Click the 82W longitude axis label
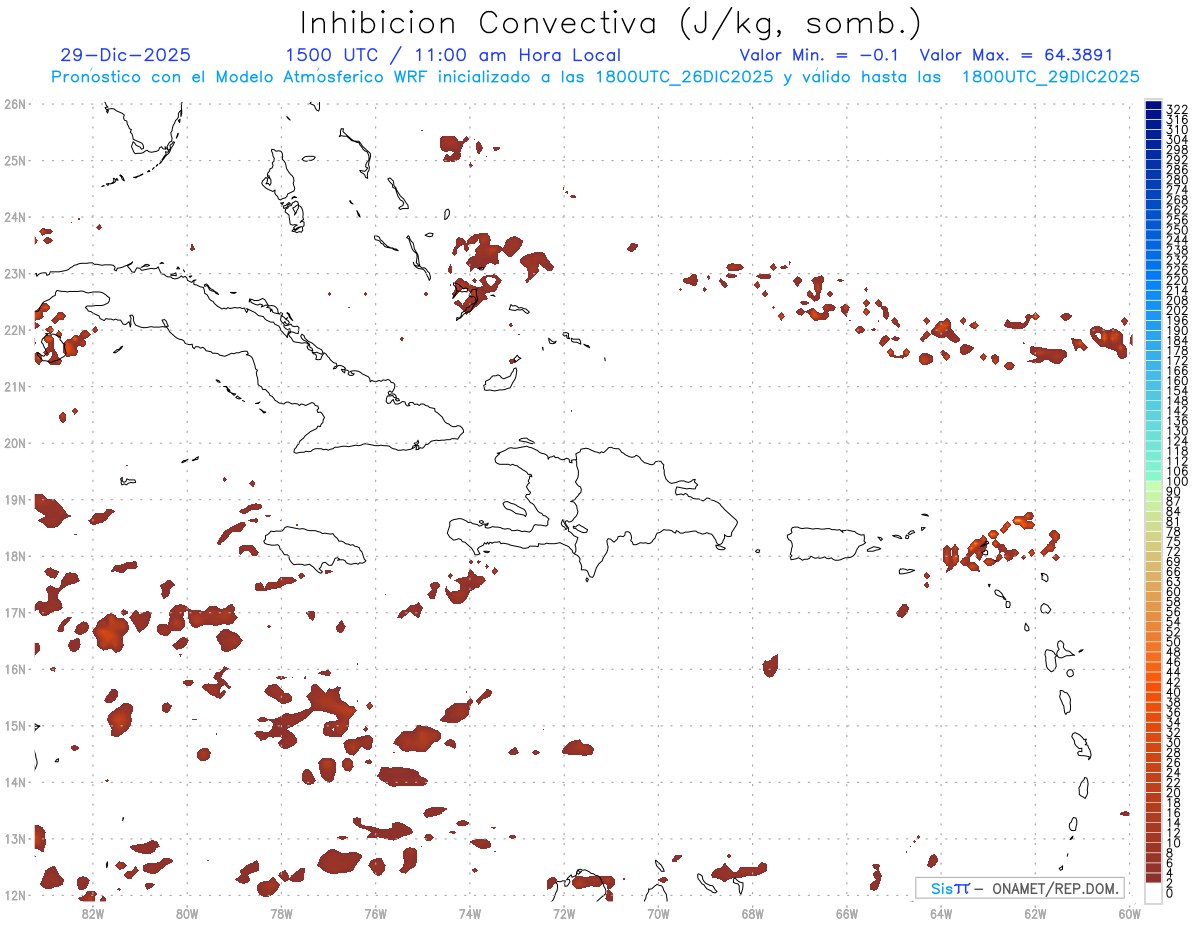Screen dimensions: 1200x927 (93, 912)
